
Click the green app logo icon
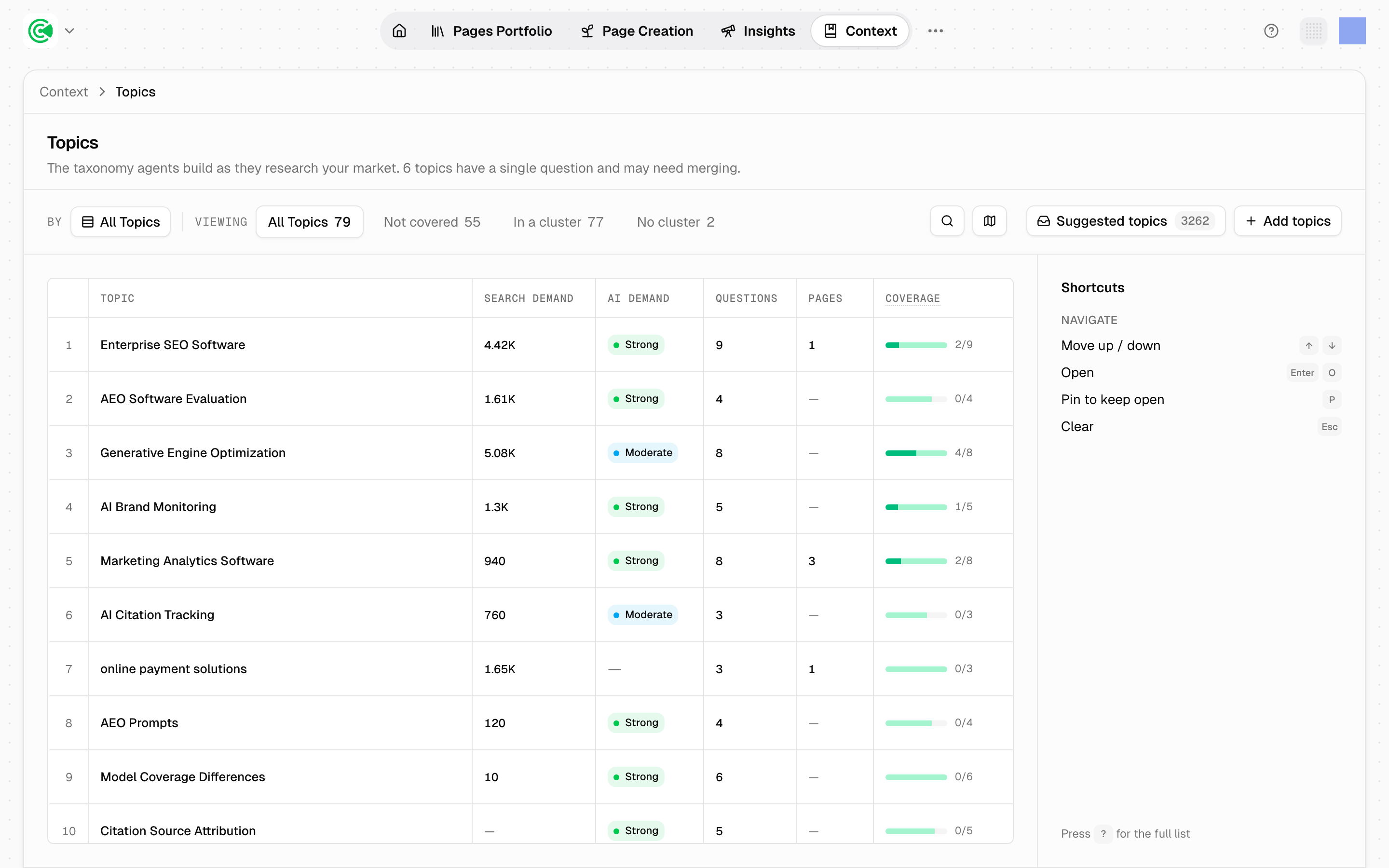click(41, 31)
